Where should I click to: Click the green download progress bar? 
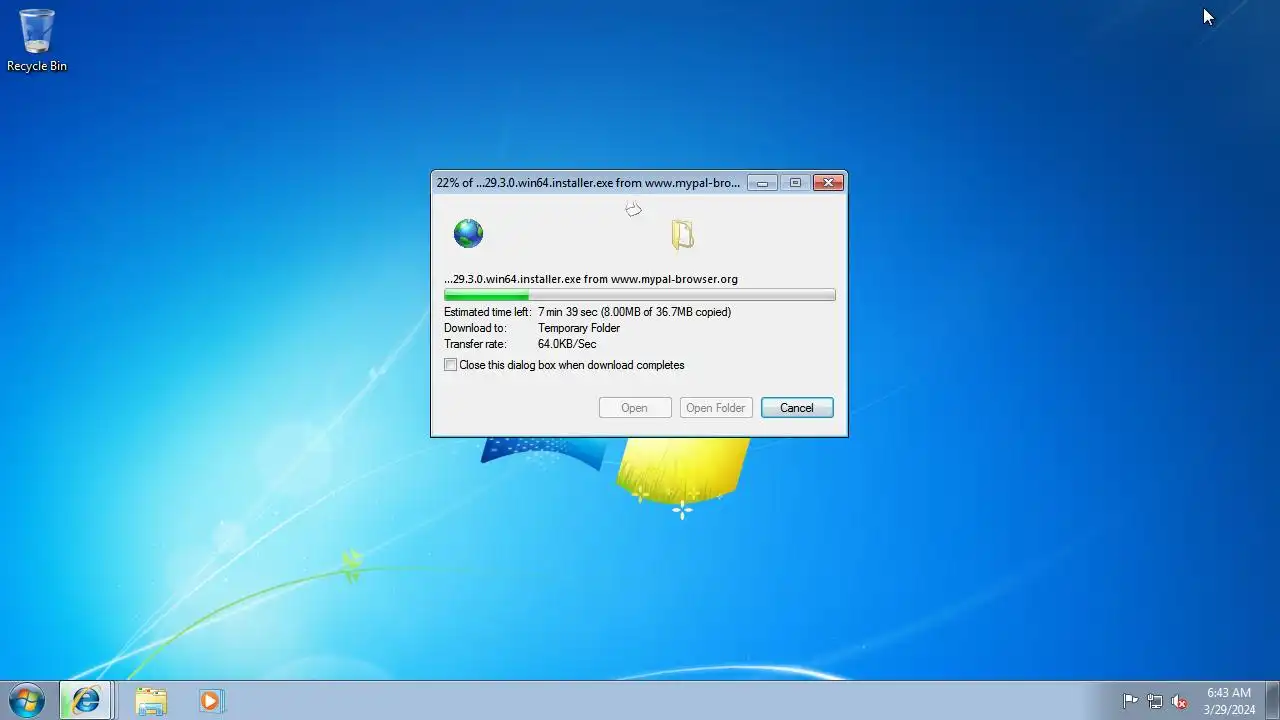pos(640,295)
